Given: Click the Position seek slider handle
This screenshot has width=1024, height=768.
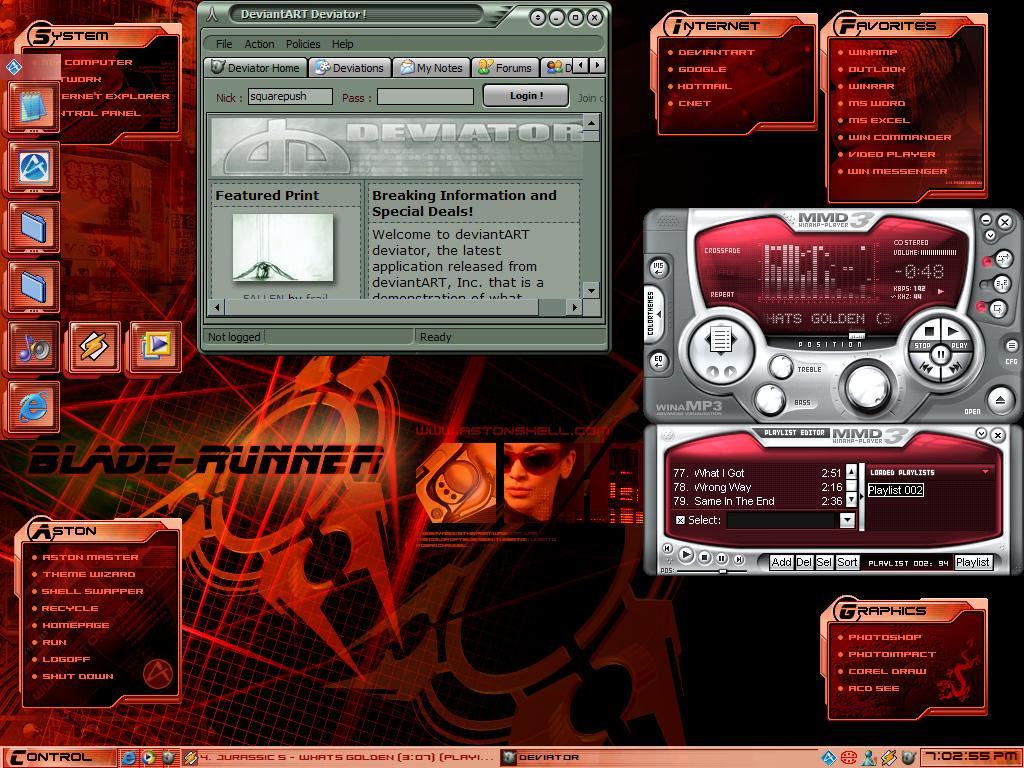Looking at the screenshot, I should click(857, 336).
